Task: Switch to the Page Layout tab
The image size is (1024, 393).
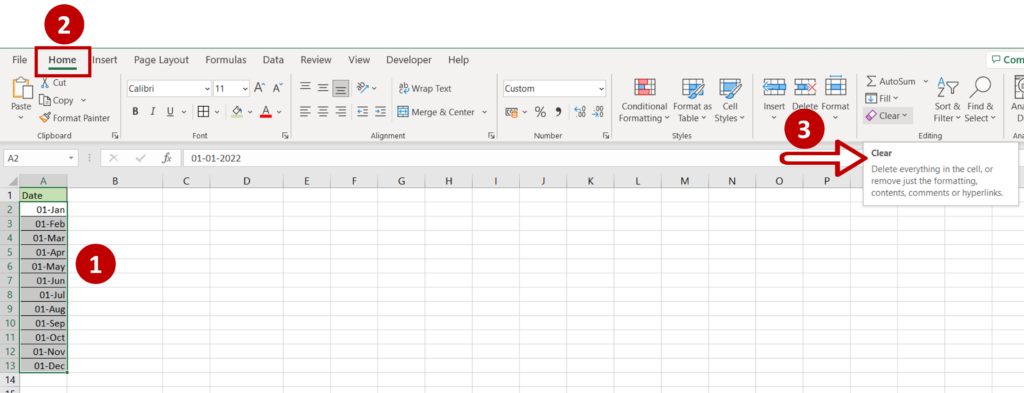Action: (x=161, y=59)
